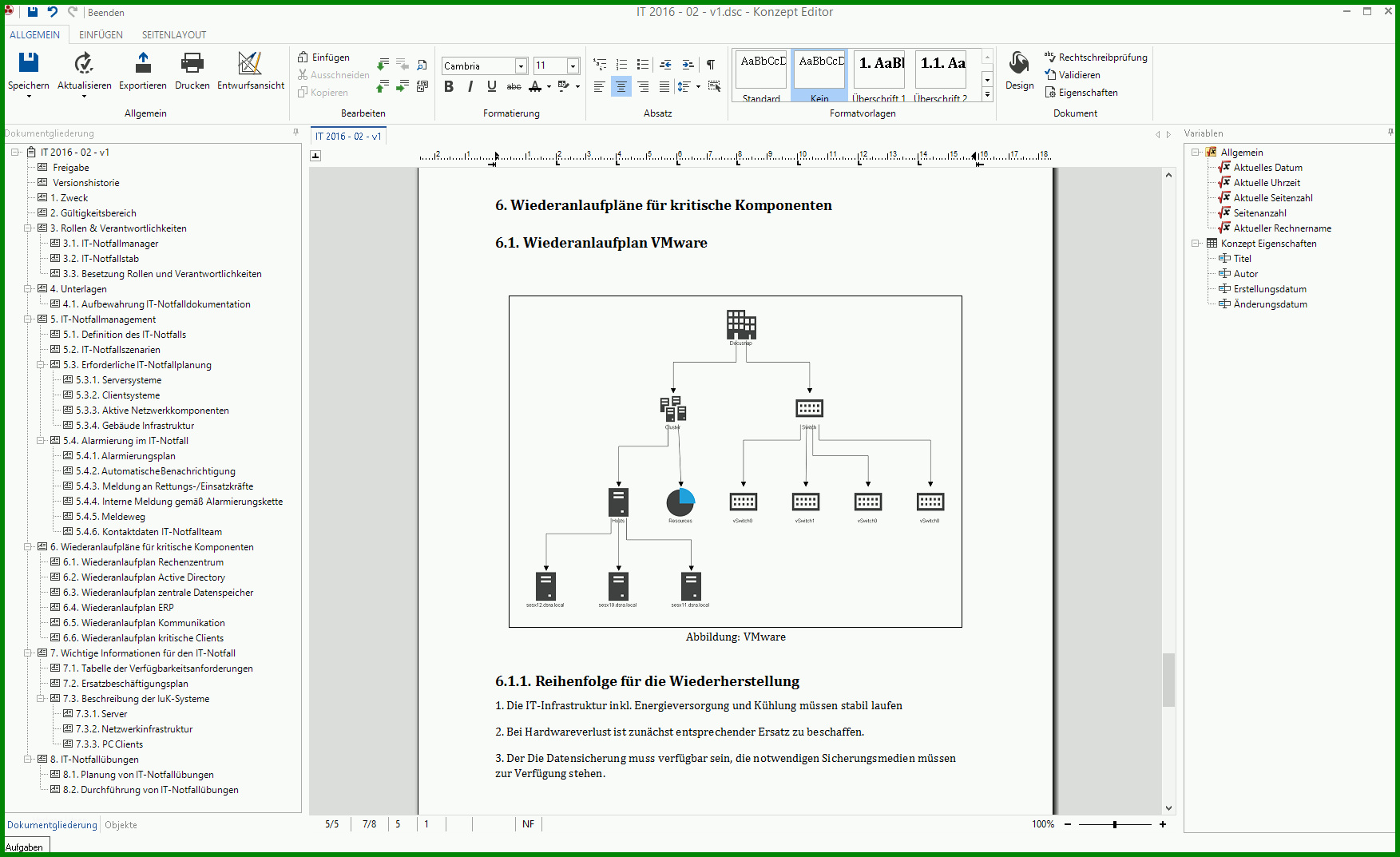This screenshot has height=857, width=1400.
Task: Click the select objects cursor icon
Action: [x=714, y=86]
